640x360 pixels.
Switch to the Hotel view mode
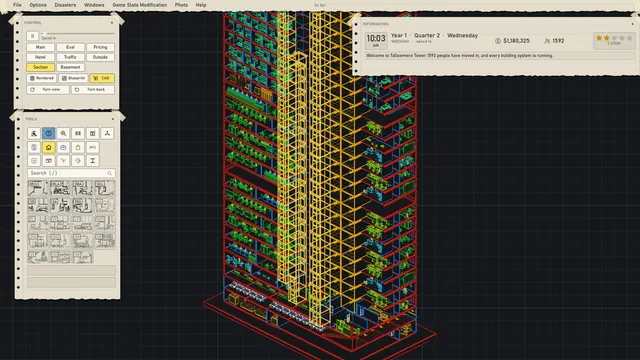point(40,57)
